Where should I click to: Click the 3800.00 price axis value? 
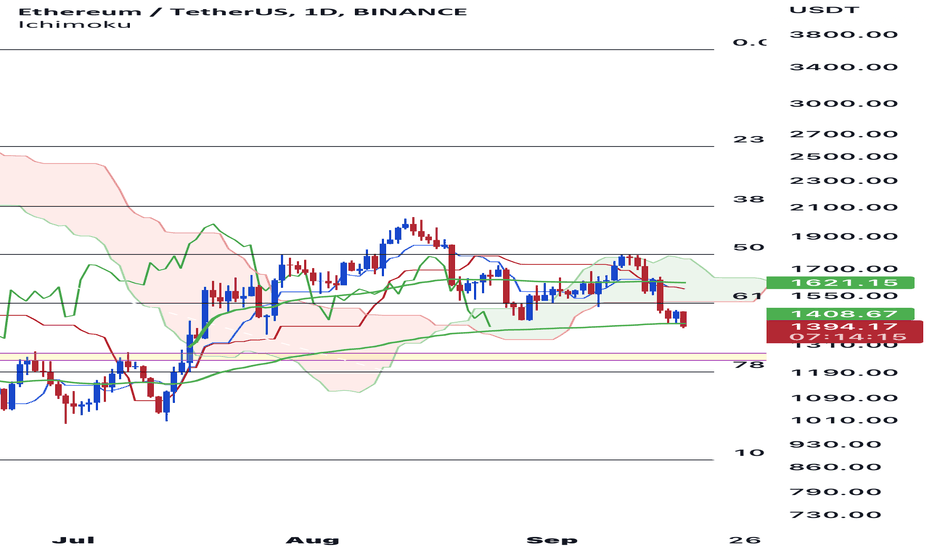[843, 34]
